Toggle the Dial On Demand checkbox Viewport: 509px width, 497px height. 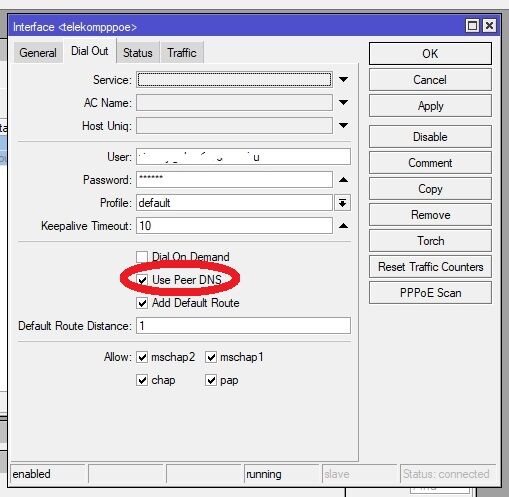tap(142, 257)
